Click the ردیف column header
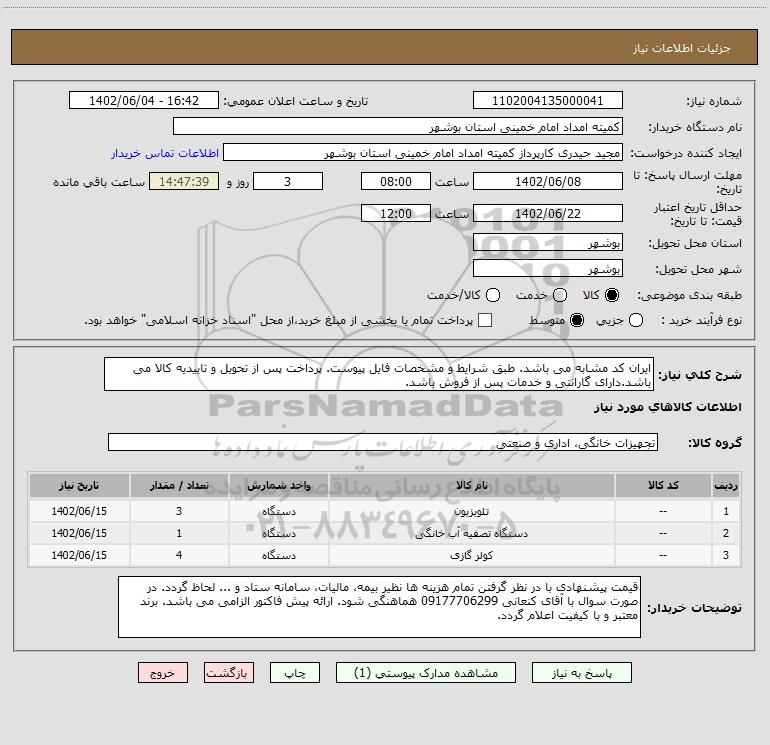770x745 pixels. [x=726, y=485]
